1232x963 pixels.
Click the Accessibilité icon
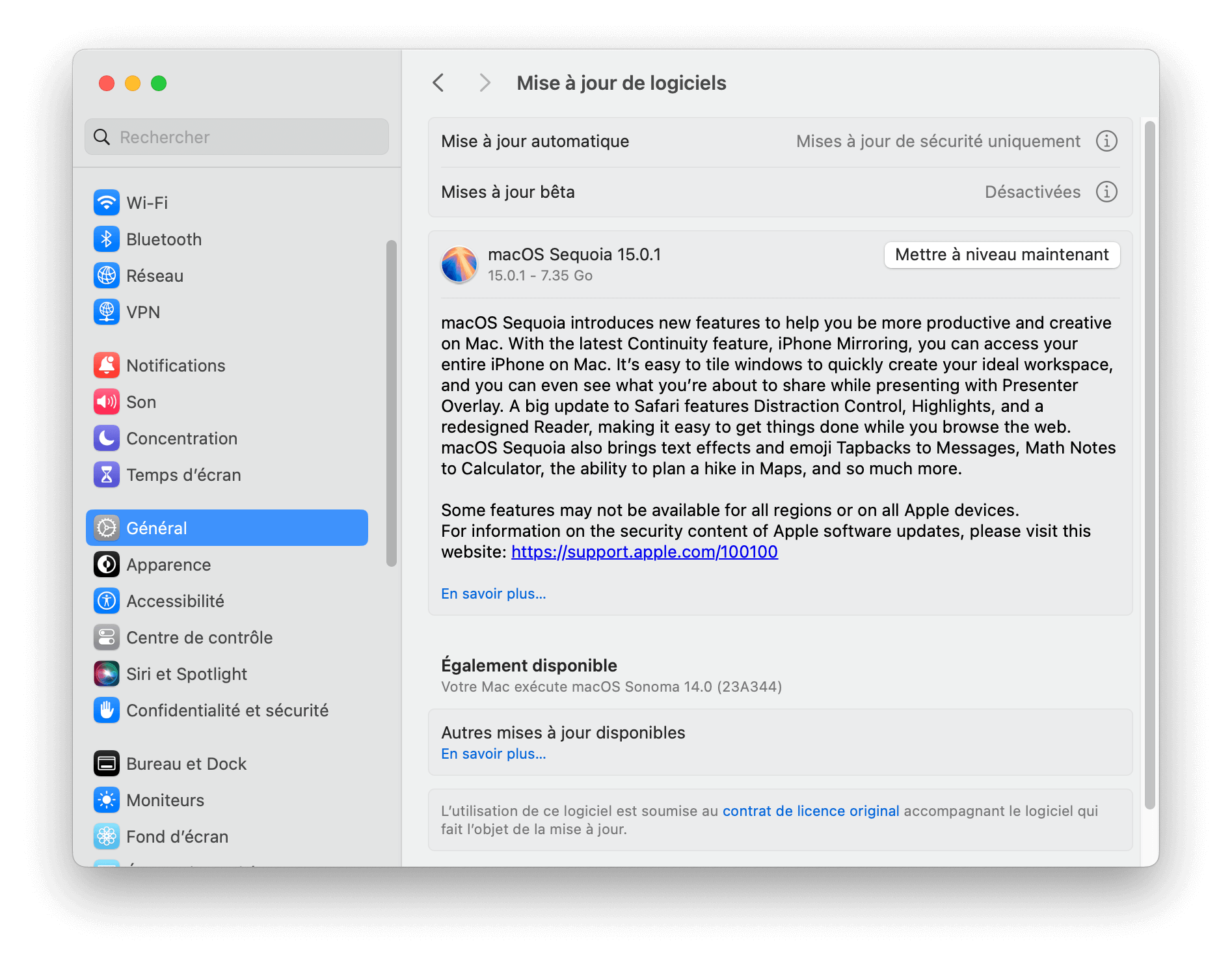tap(107, 601)
